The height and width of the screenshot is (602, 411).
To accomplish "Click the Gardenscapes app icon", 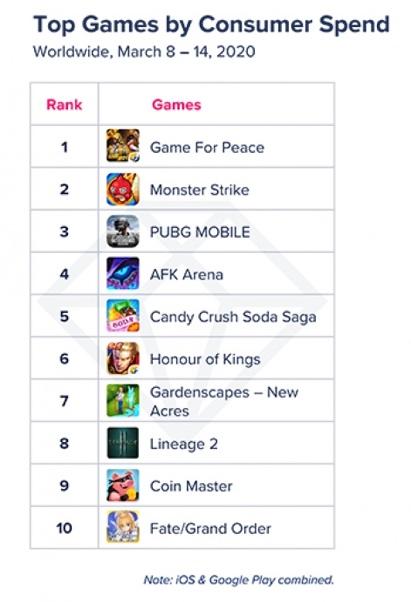I will (123, 400).
